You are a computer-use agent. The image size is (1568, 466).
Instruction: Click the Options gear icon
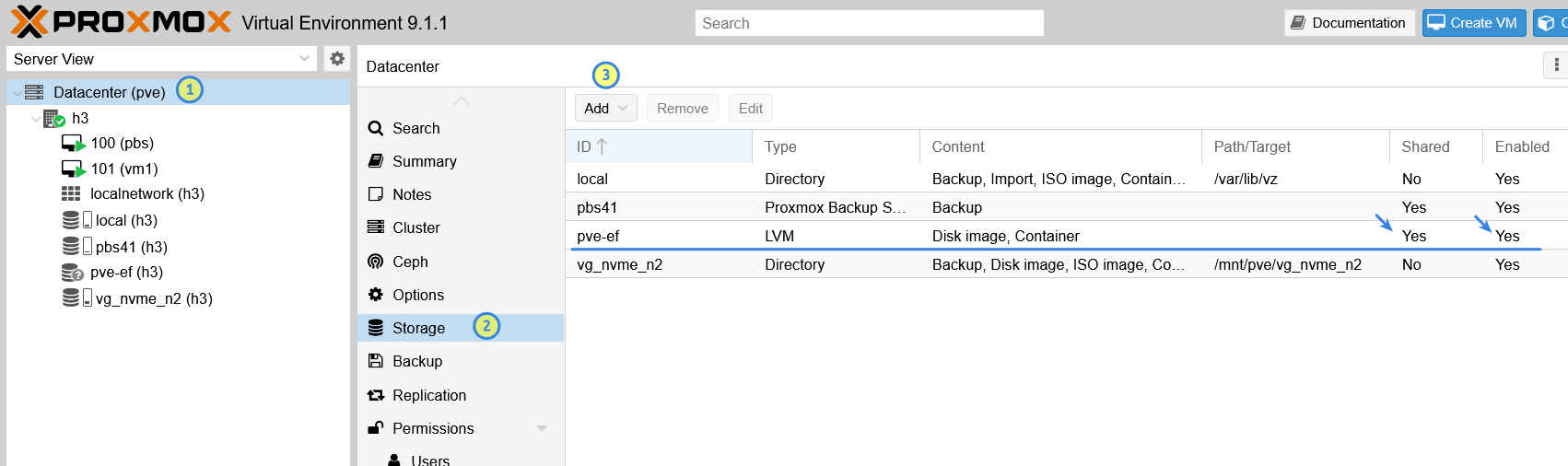tap(376, 295)
